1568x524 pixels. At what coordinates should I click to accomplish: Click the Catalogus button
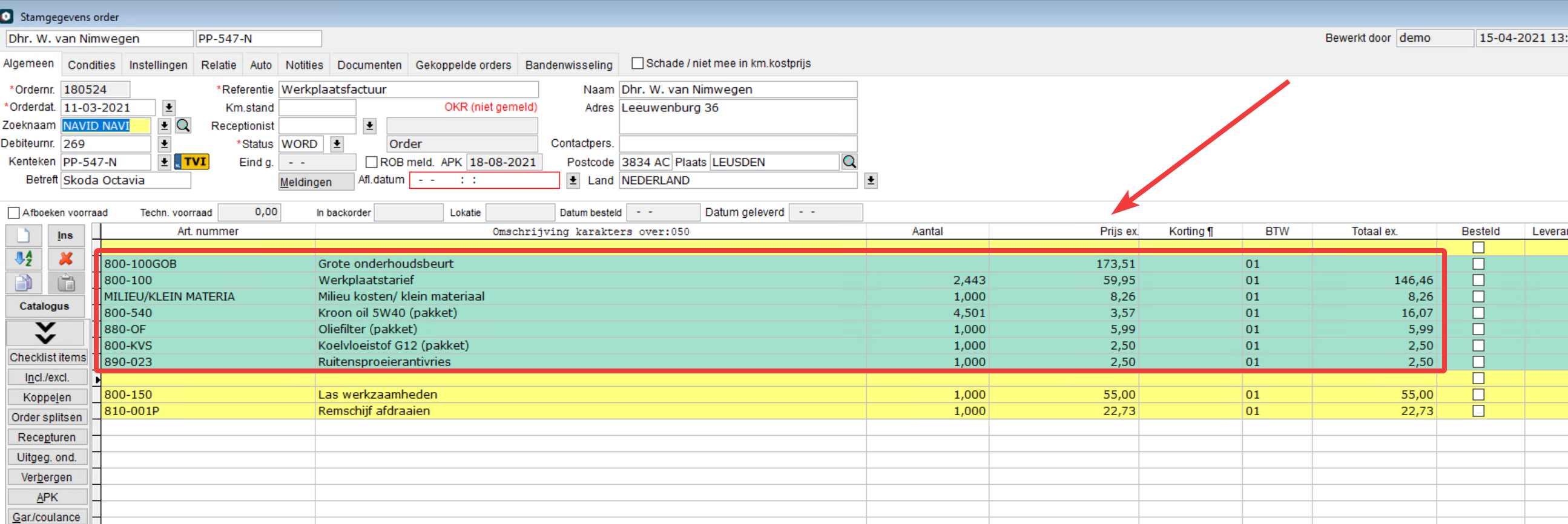click(45, 306)
